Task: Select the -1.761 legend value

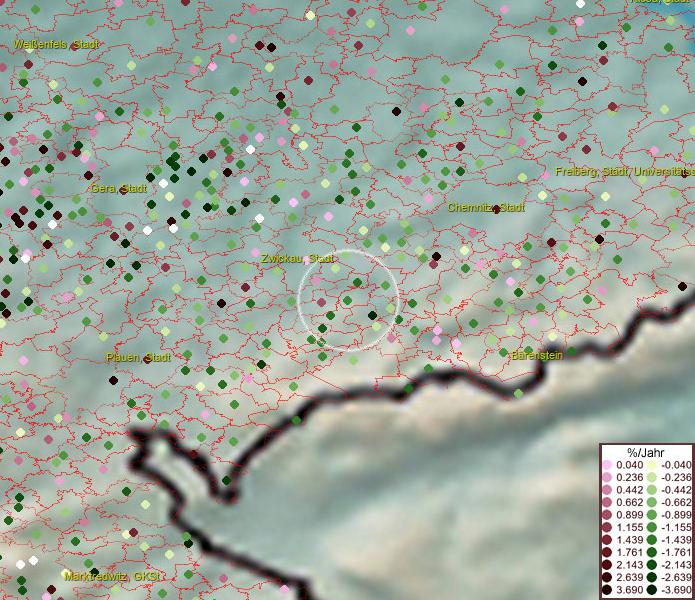Action: tap(676, 552)
